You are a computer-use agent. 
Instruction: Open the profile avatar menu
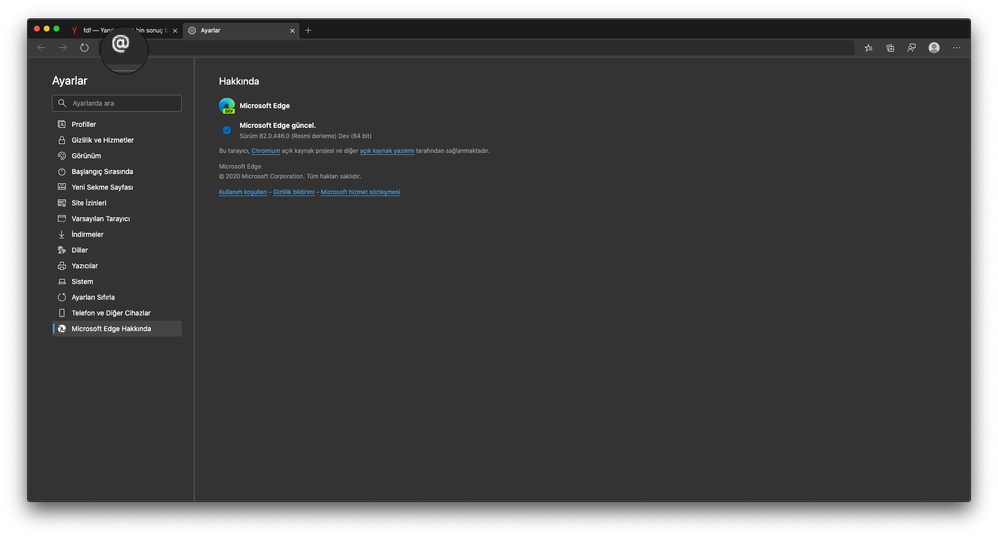click(934, 48)
